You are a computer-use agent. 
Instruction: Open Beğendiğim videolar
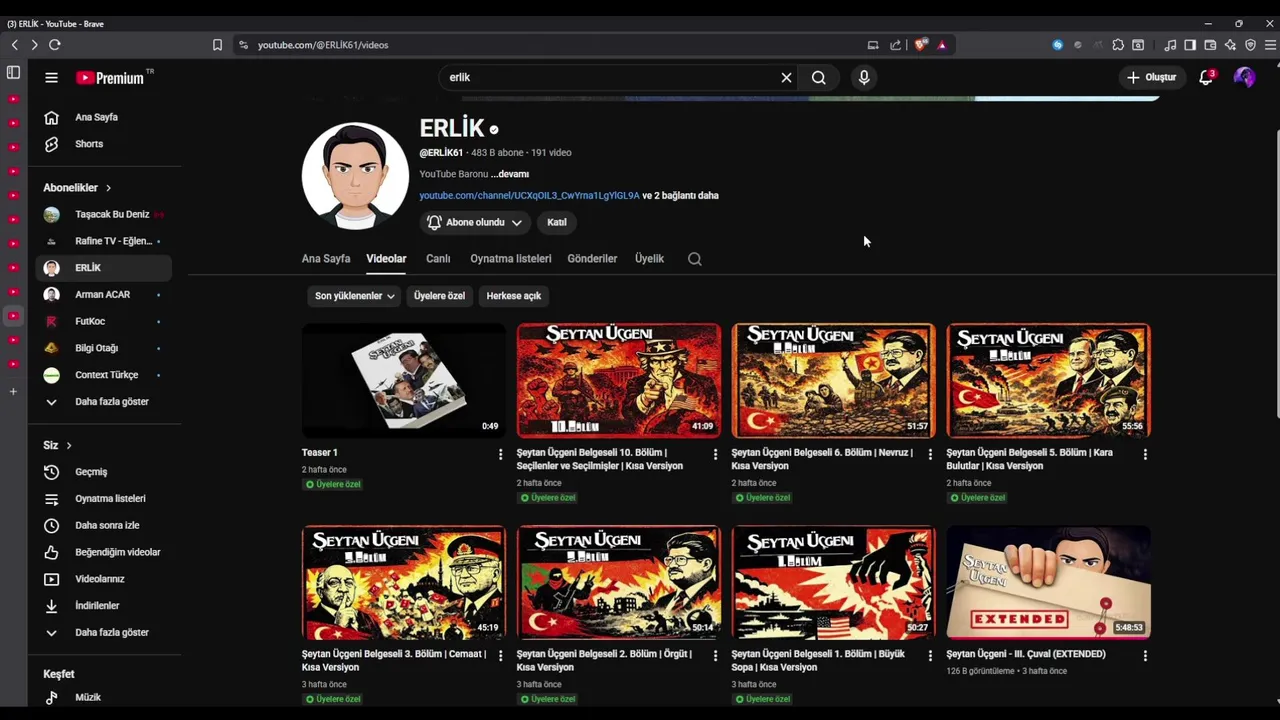click(104, 552)
